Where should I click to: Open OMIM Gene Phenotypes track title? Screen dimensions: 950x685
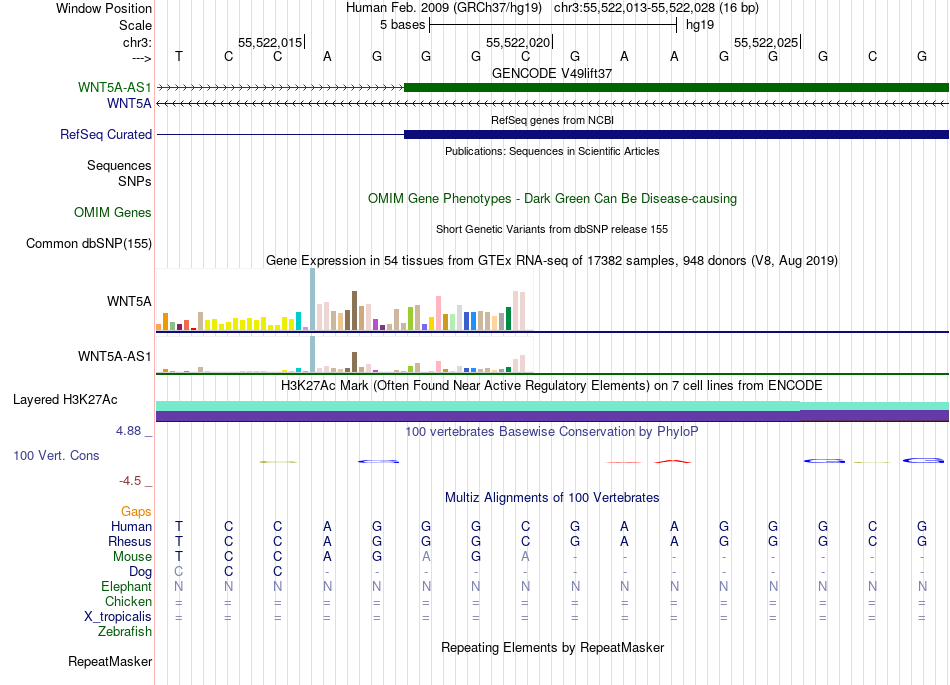tap(552, 199)
